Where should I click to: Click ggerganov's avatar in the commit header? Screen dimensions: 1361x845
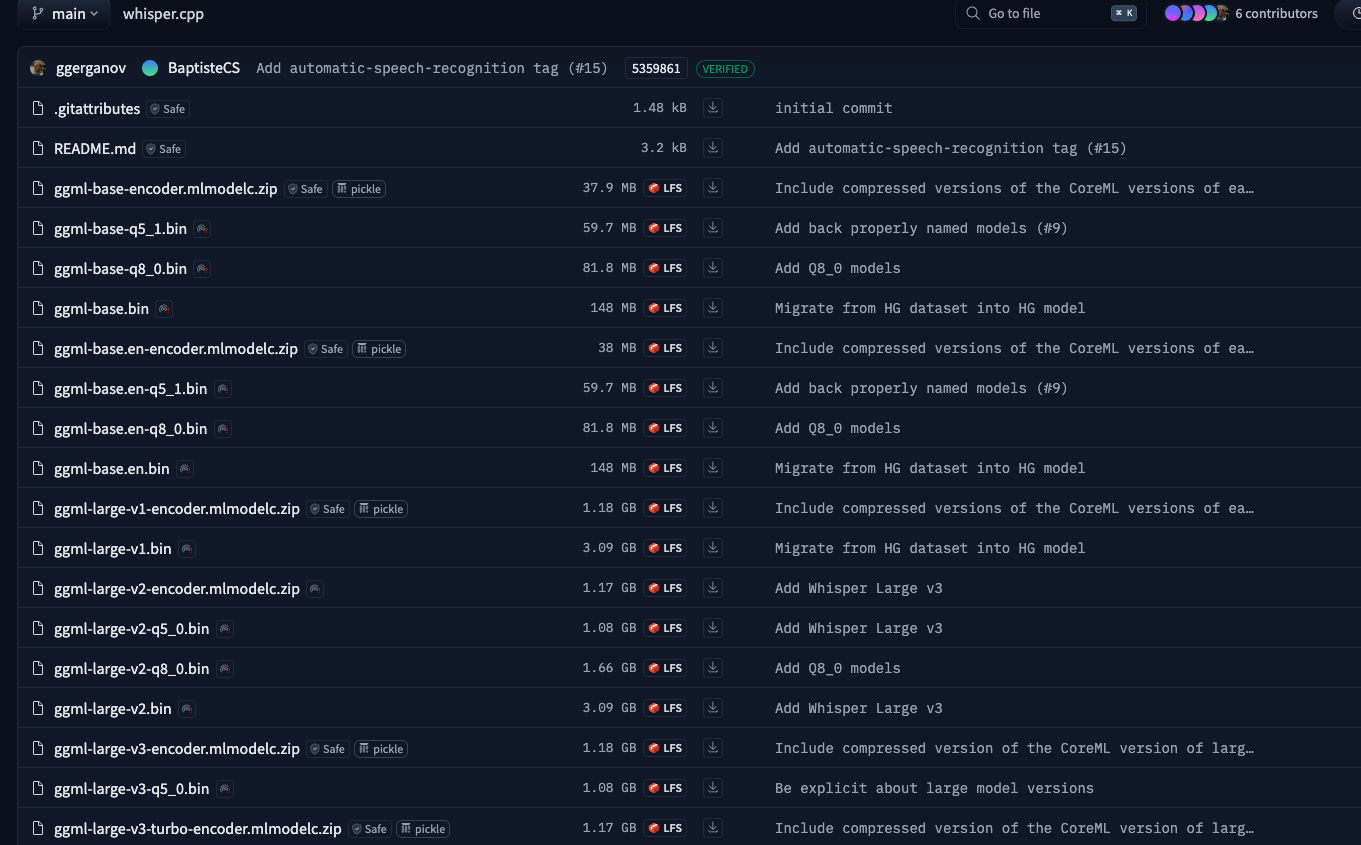pyautogui.click(x=38, y=68)
